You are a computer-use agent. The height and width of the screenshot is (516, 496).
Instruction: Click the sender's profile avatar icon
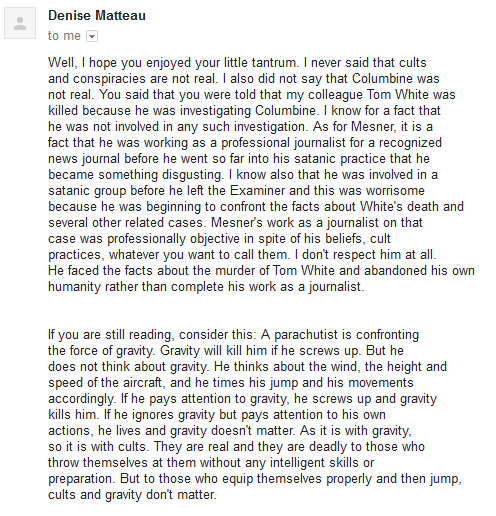[20, 23]
